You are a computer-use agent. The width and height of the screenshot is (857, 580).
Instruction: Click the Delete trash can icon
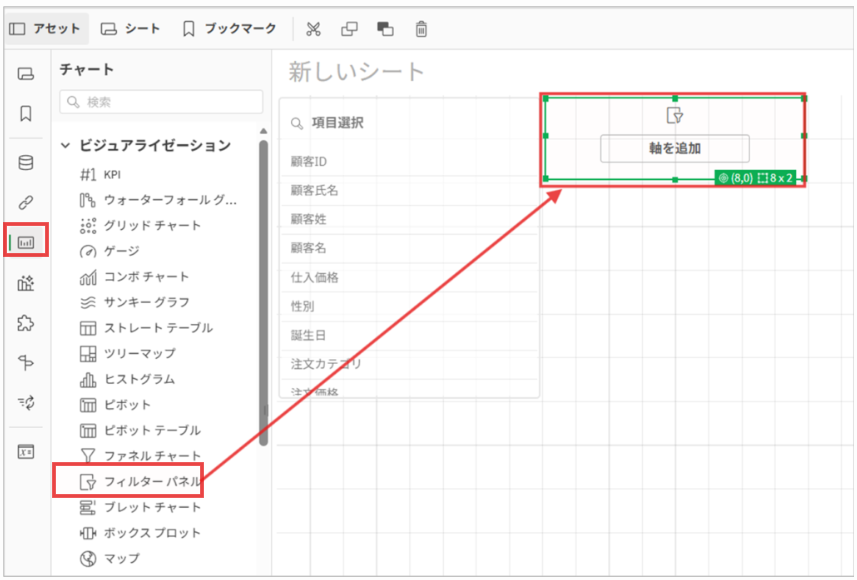coord(422,29)
